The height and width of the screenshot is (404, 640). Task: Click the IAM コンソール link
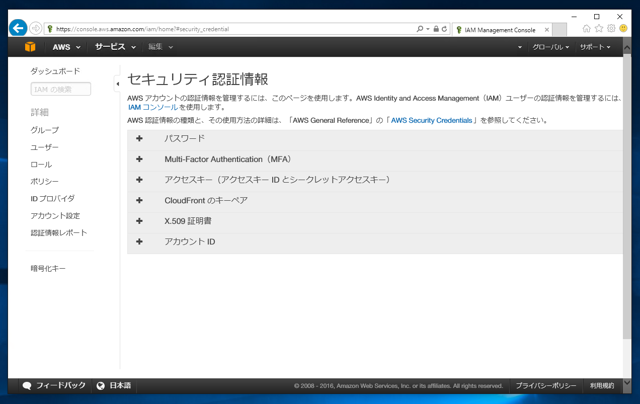pos(153,107)
